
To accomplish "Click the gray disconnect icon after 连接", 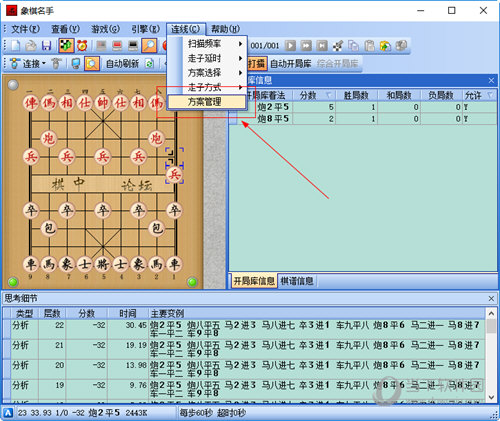I will pyautogui.click(x=56, y=63).
